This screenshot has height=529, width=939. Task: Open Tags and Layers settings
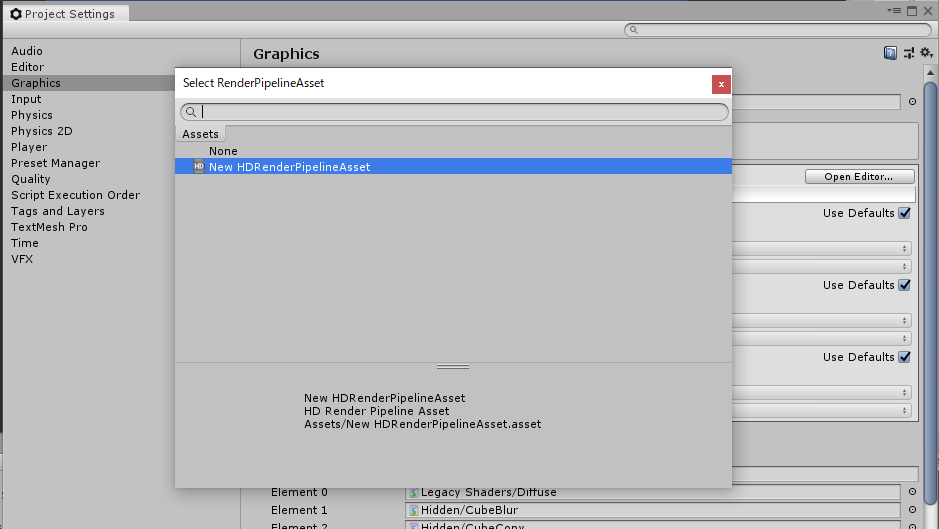pyautogui.click(x=58, y=211)
